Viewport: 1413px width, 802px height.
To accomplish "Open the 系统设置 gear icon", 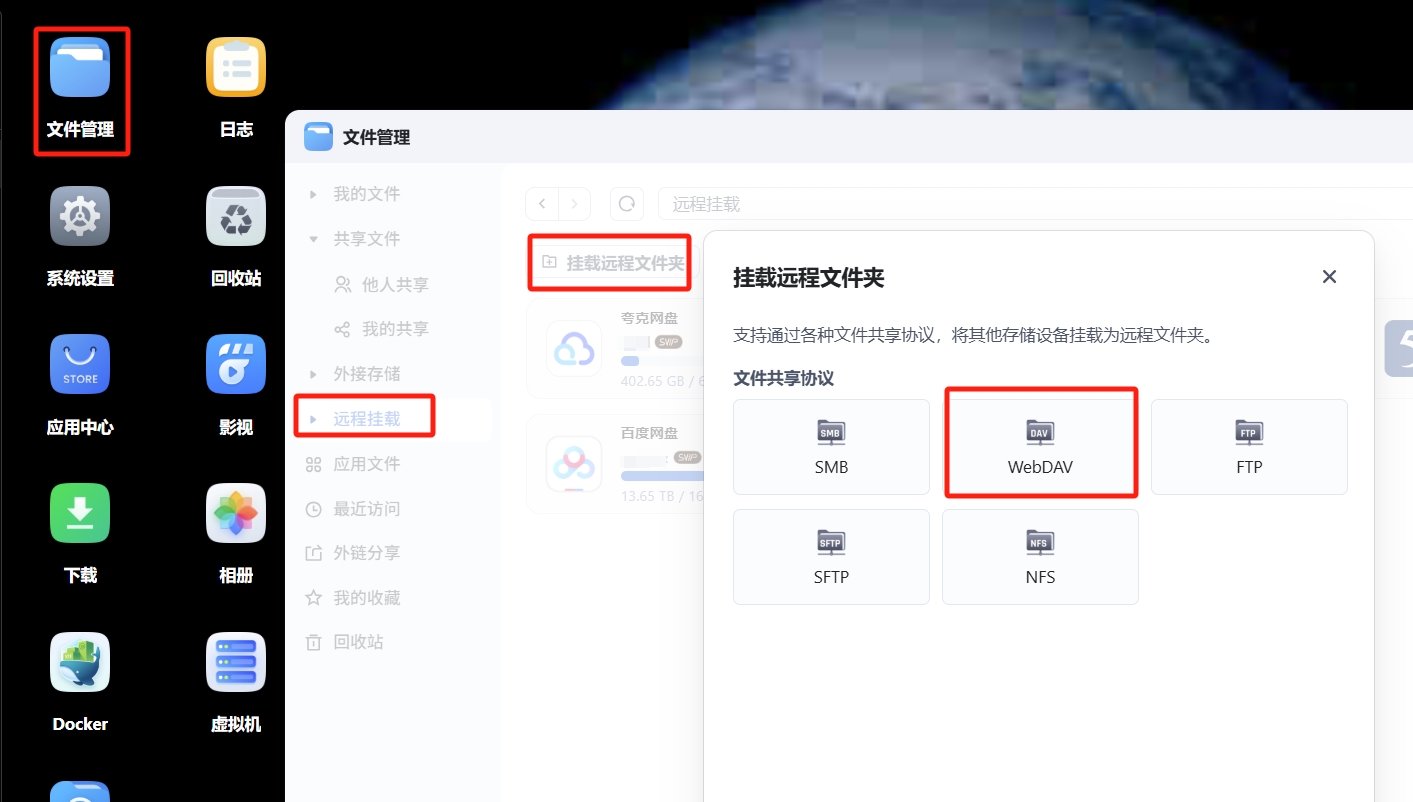I will point(80,216).
